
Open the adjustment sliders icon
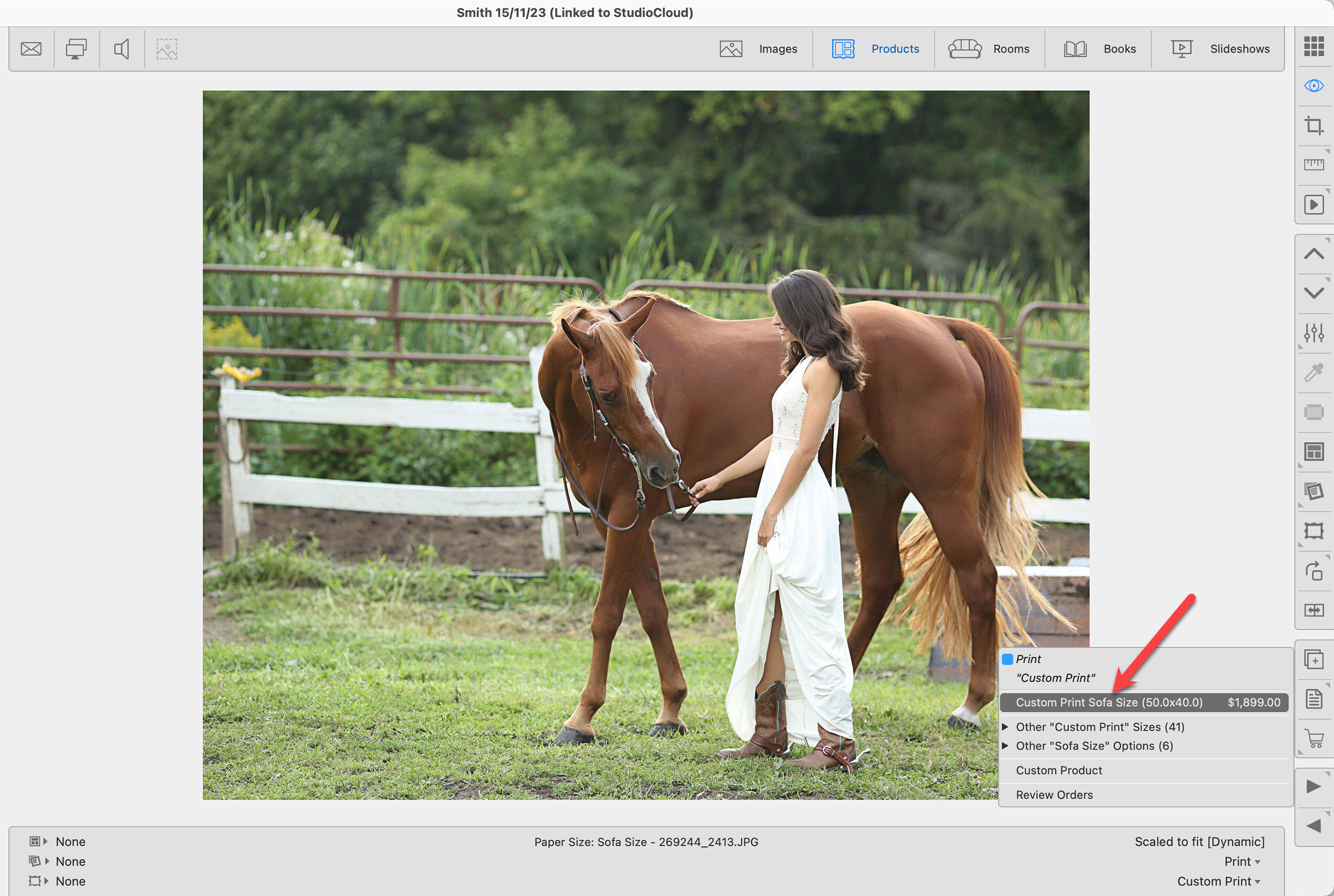(1313, 332)
